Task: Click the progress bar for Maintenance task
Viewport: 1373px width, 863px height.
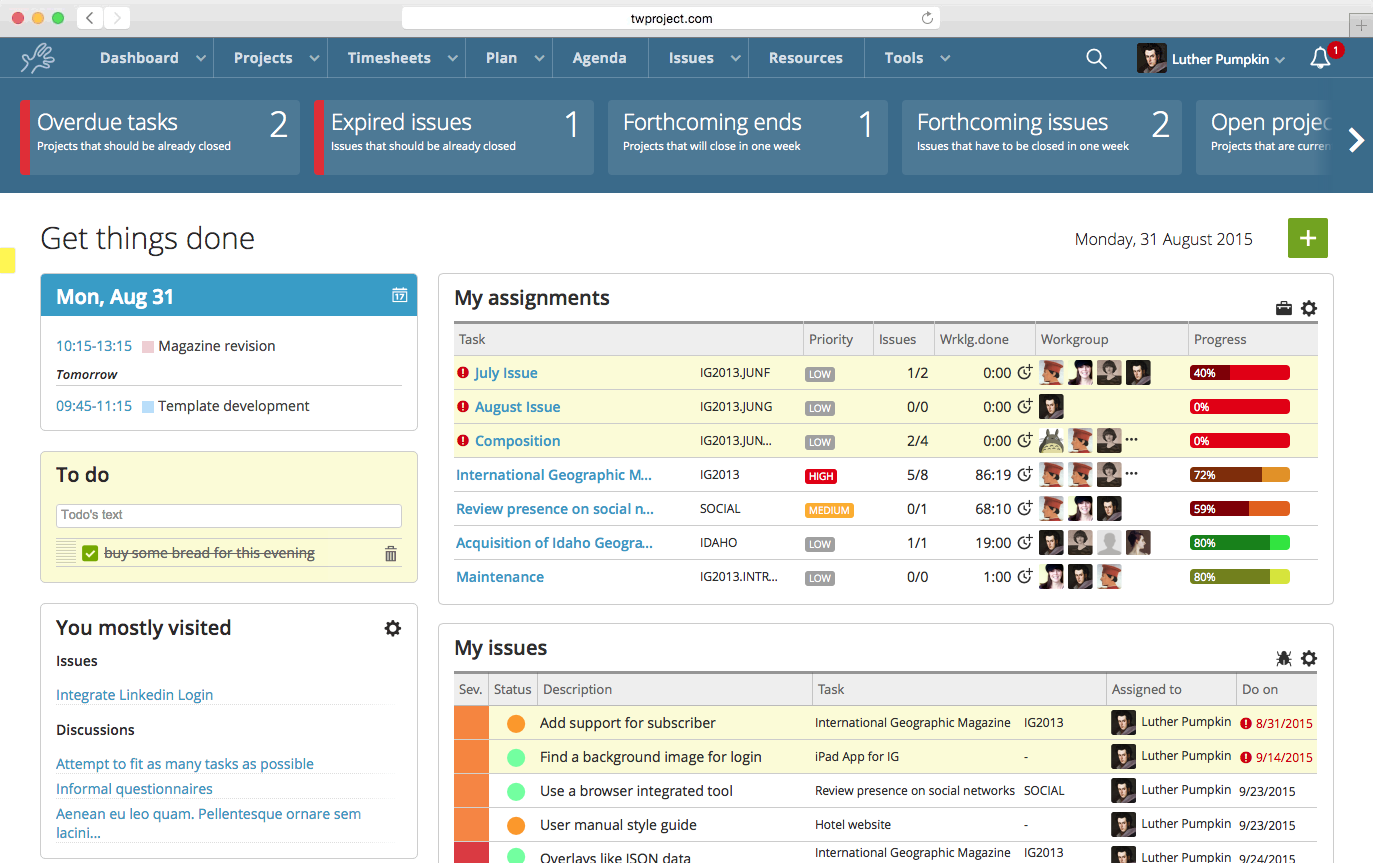Action: point(1239,577)
